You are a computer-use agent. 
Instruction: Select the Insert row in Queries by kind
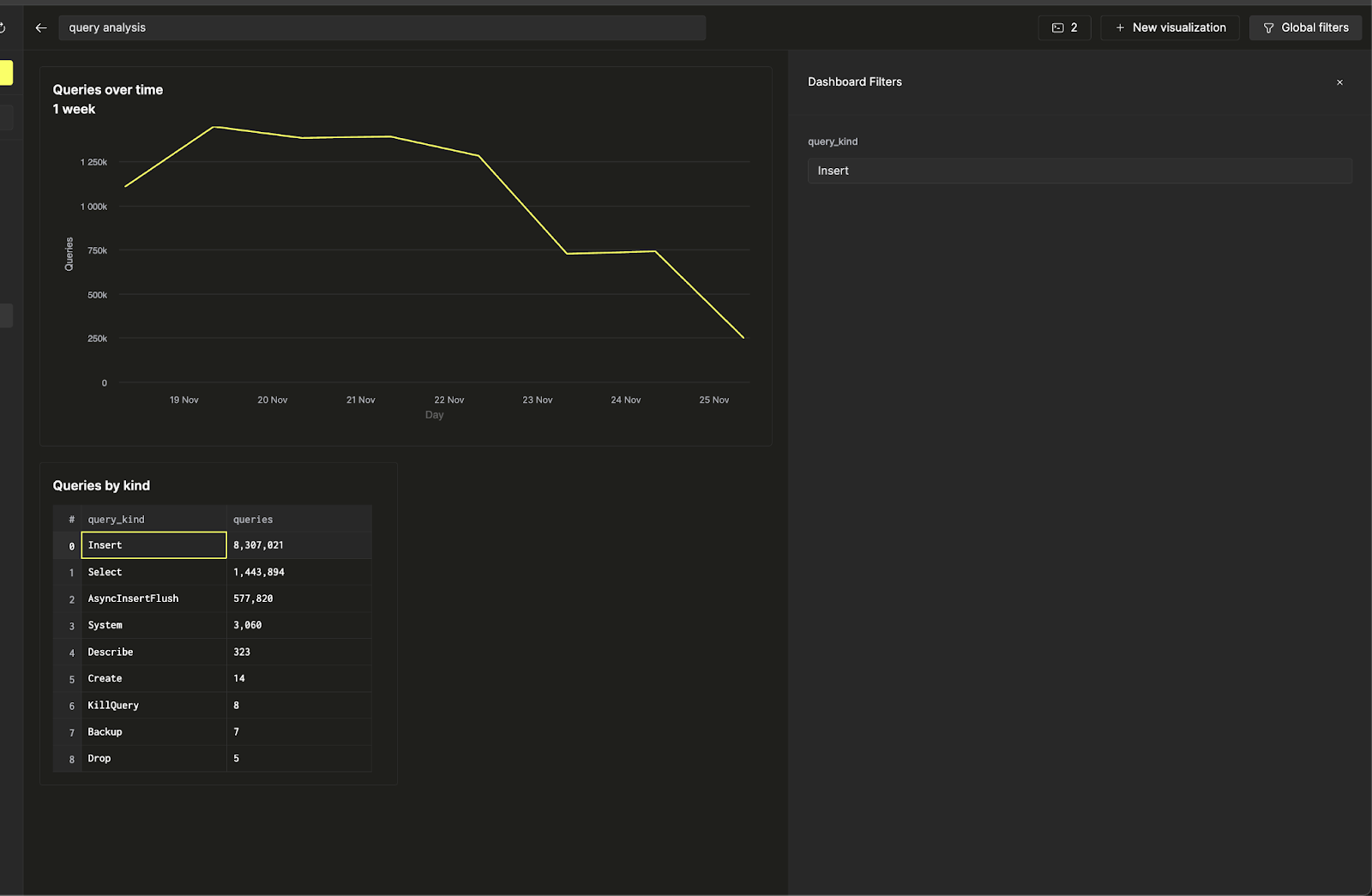point(153,544)
